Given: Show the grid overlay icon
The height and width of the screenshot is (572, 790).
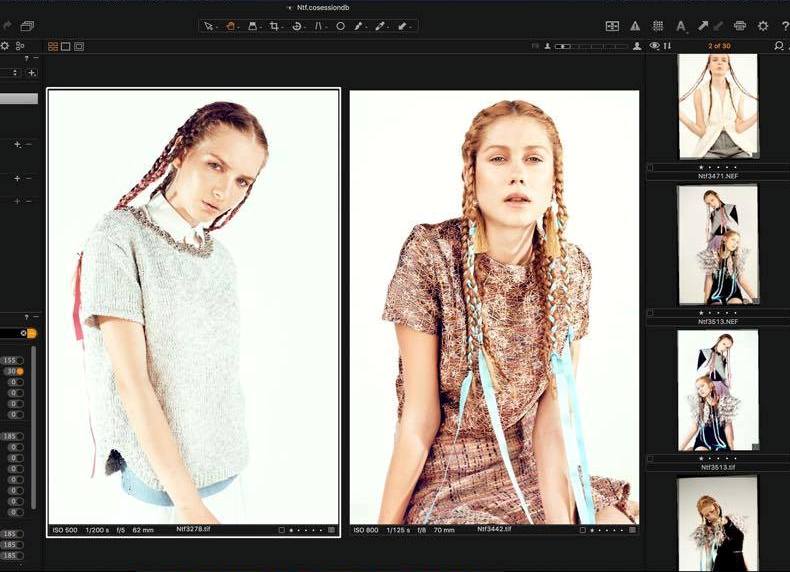Looking at the screenshot, I should 658,26.
